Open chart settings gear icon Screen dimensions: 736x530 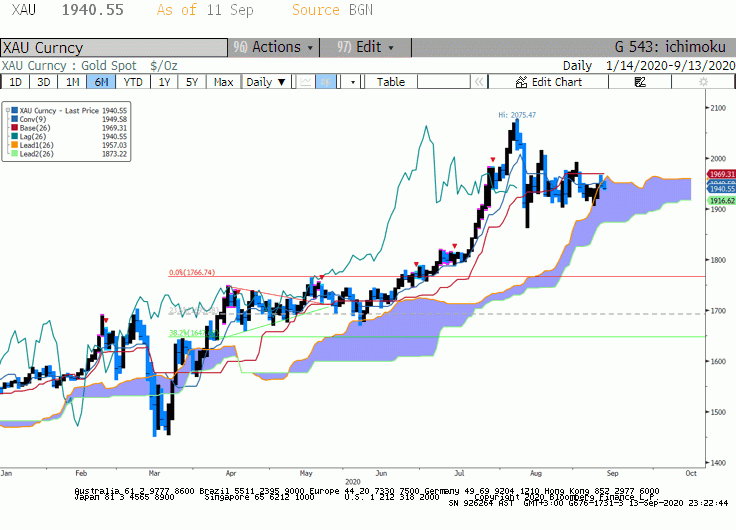pos(703,82)
